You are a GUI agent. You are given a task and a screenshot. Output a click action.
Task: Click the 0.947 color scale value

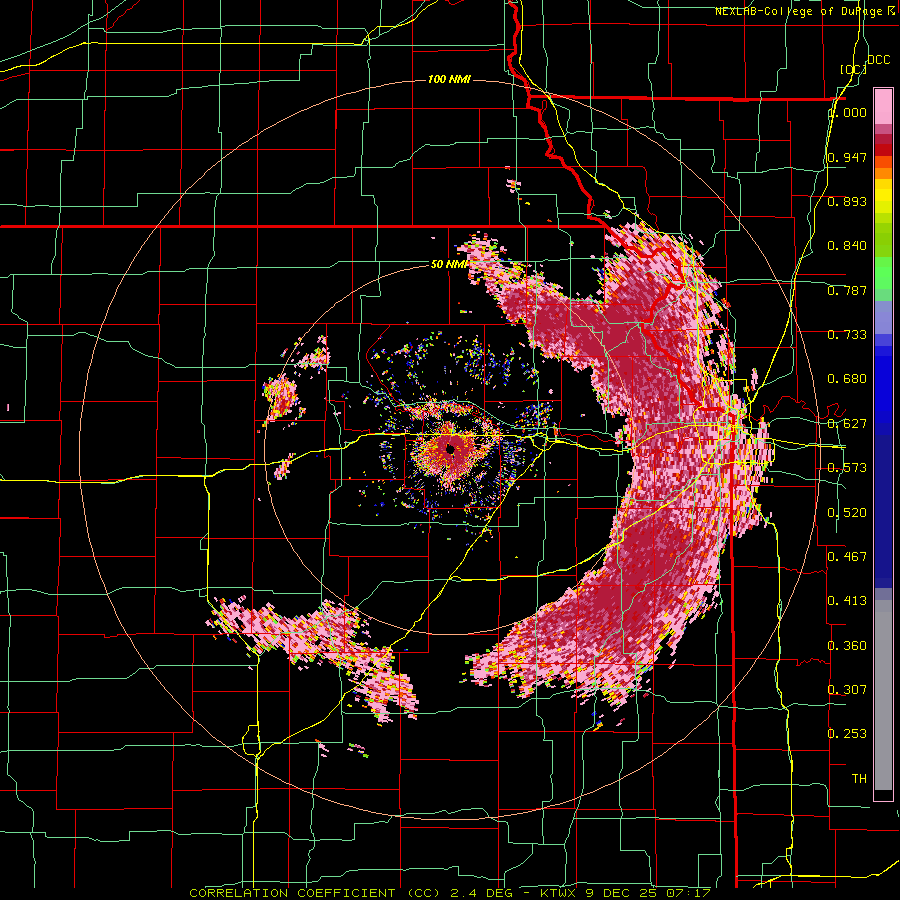[x=847, y=157]
